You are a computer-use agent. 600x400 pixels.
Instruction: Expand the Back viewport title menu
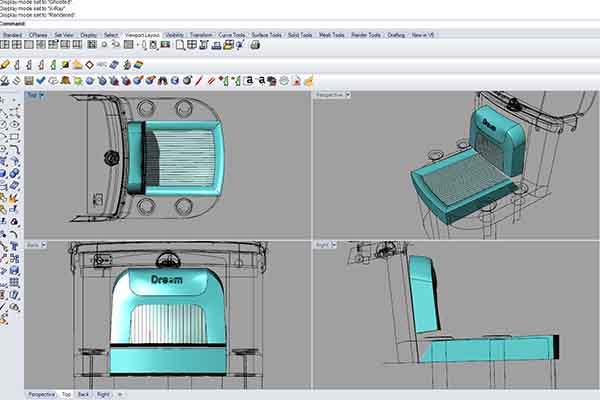tap(35, 245)
